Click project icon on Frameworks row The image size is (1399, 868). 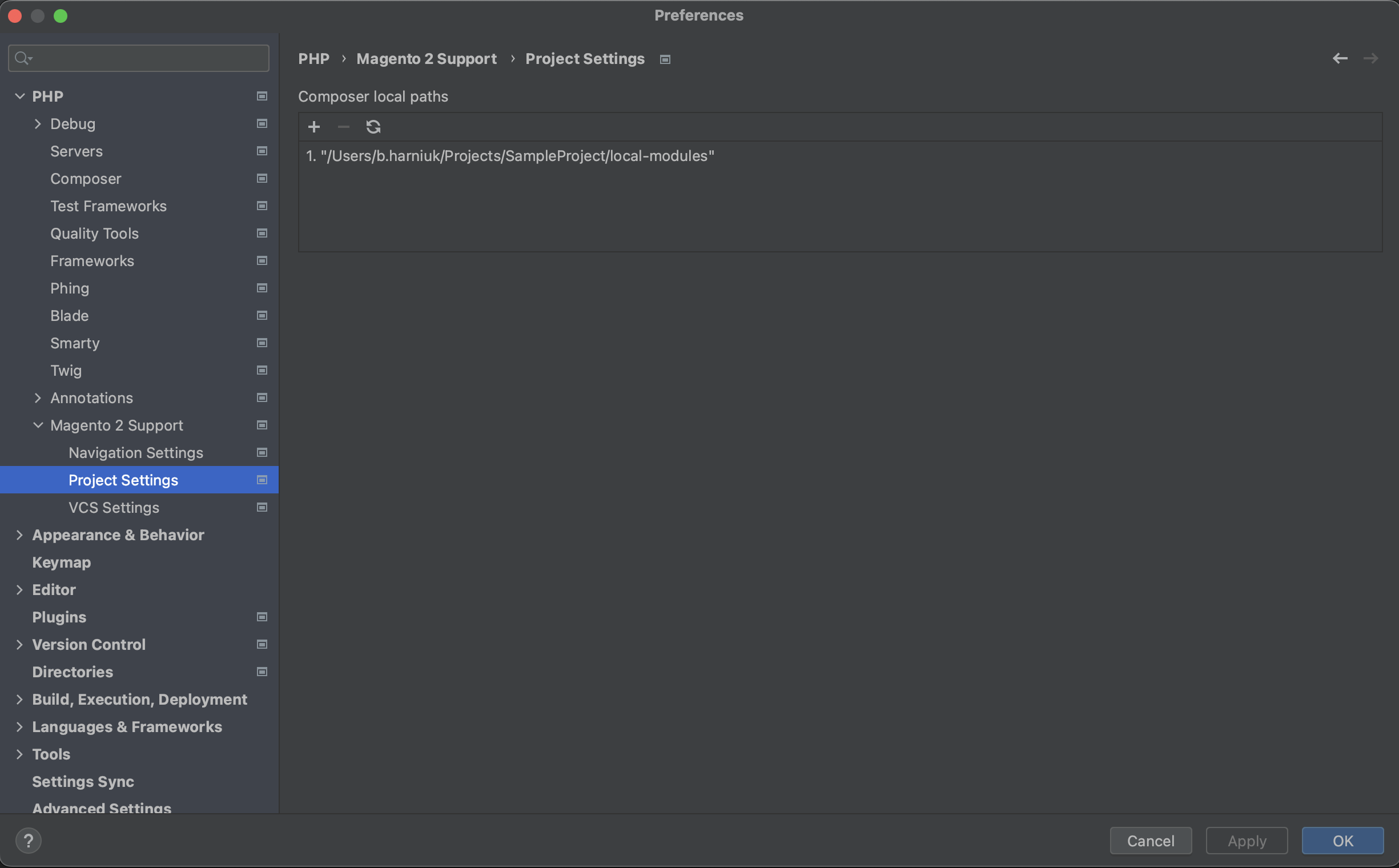click(x=262, y=260)
